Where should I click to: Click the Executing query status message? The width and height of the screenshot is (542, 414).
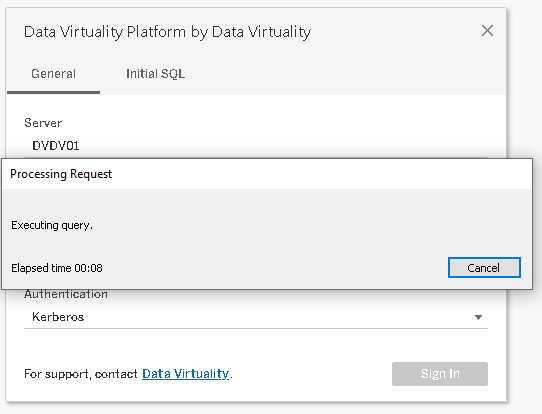point(52,225)
